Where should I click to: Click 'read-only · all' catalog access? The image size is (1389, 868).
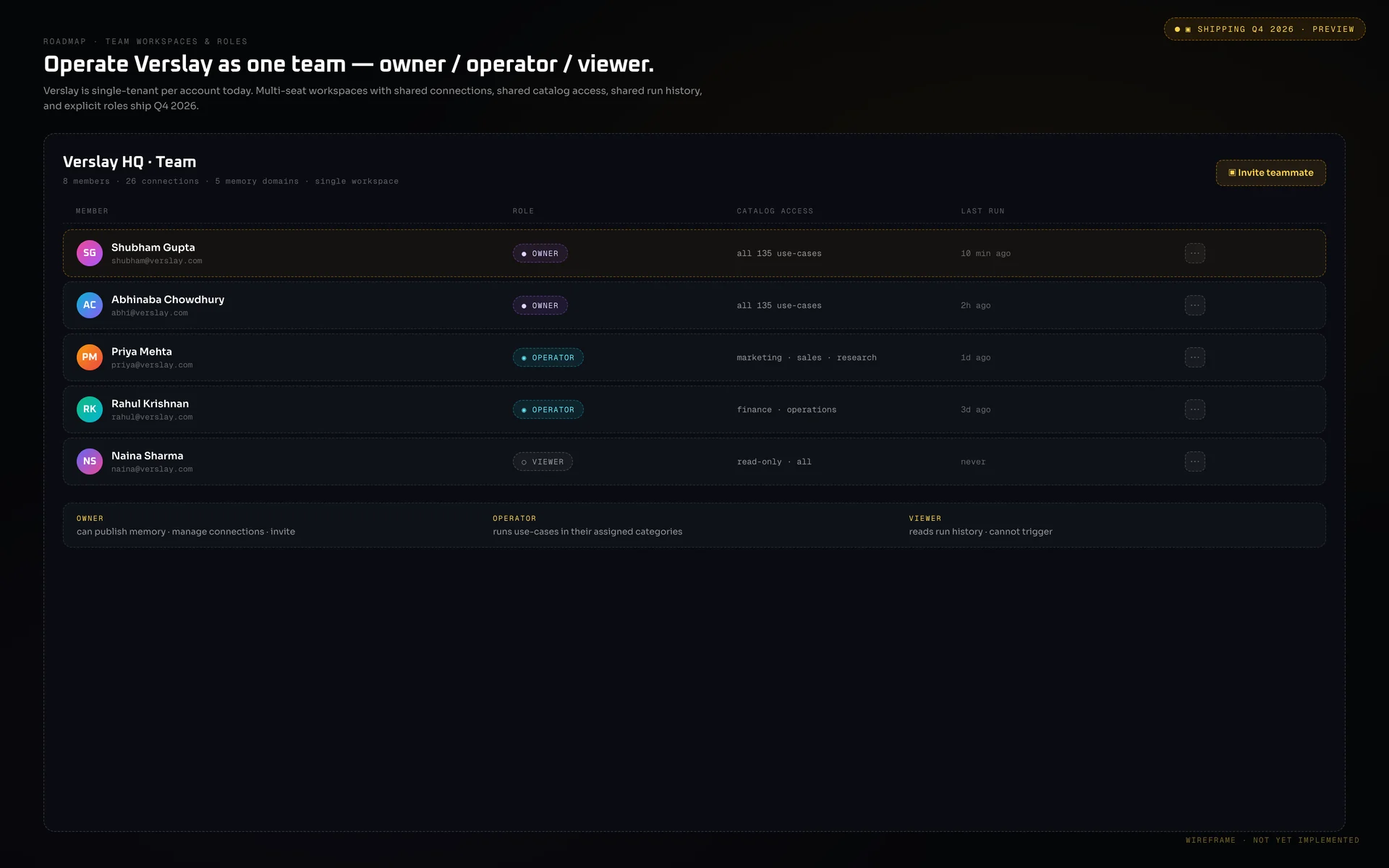pyautogui.click(x=774, y=462)
